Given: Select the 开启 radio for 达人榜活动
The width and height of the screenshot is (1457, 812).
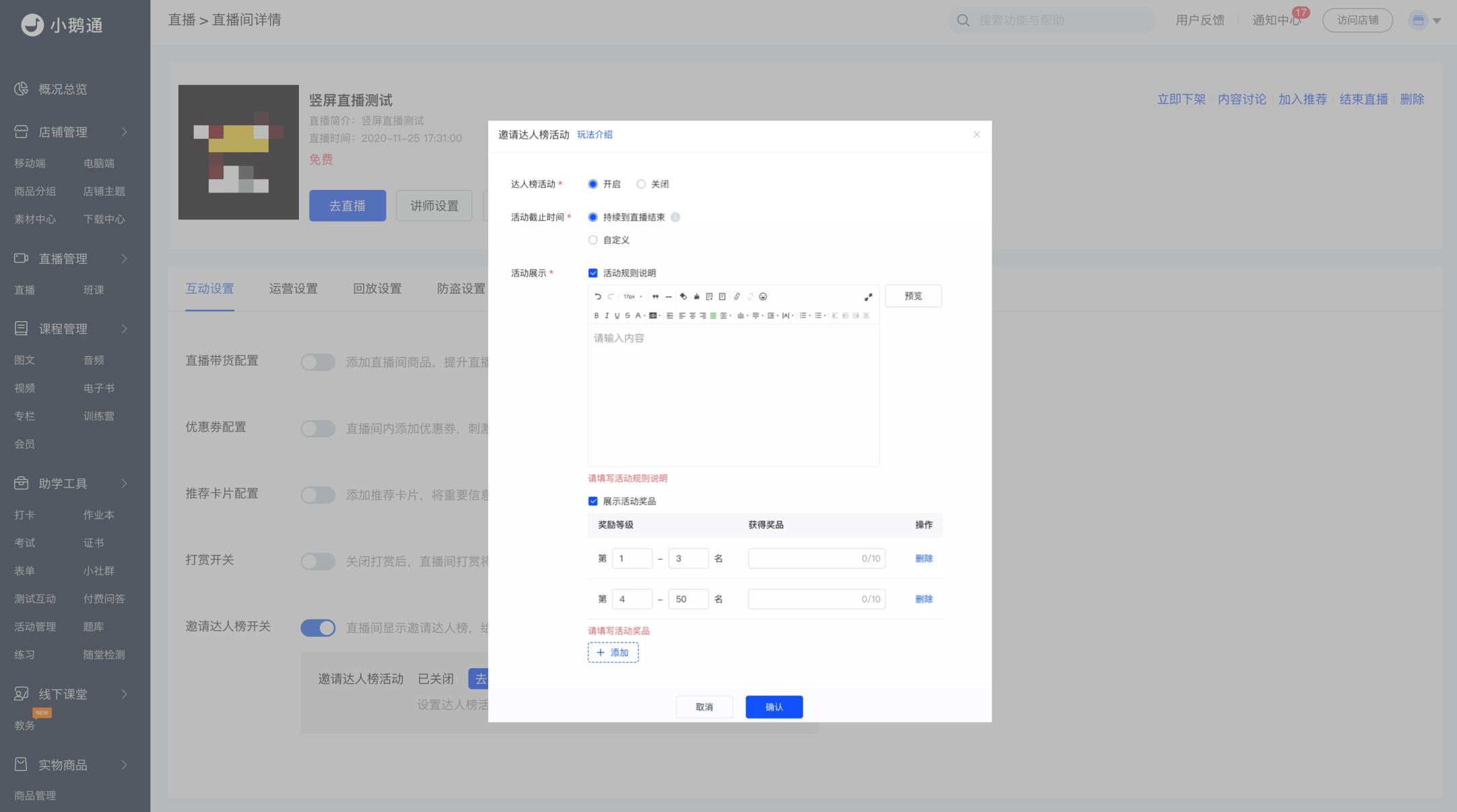Looking at the screenshot, I should point(593,184).
